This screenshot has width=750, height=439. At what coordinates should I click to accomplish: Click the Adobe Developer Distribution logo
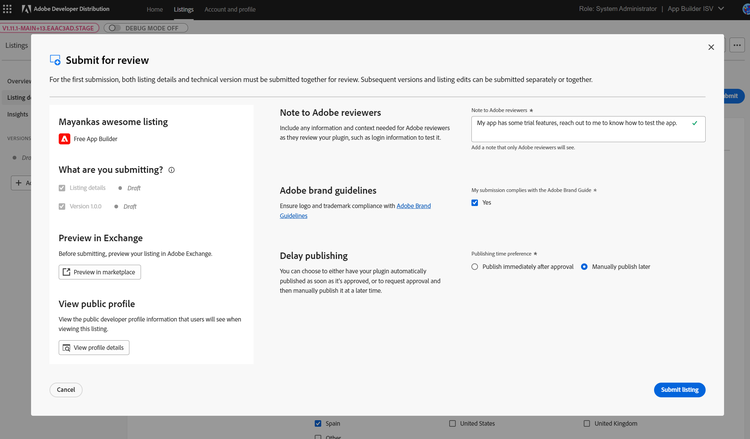(66, 9)
